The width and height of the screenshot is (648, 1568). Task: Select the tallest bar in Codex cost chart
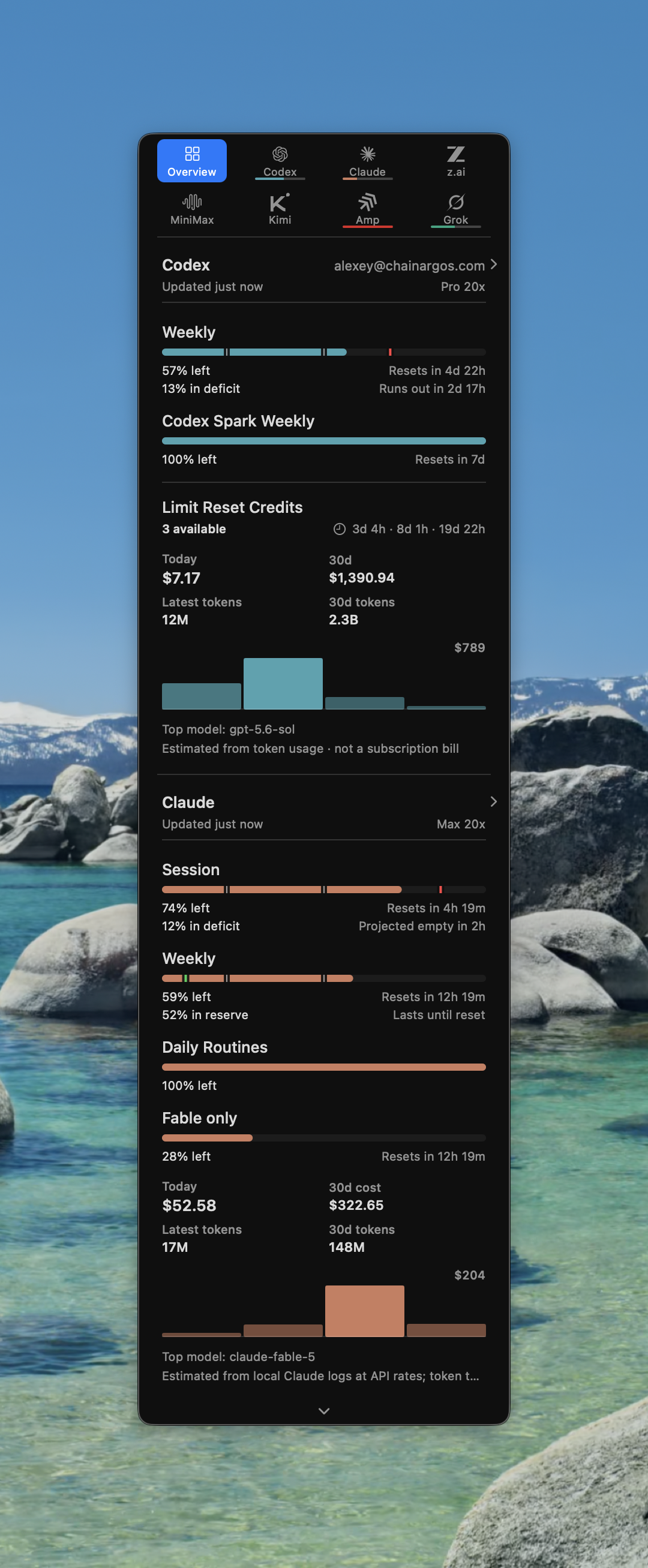coord(283,684)
